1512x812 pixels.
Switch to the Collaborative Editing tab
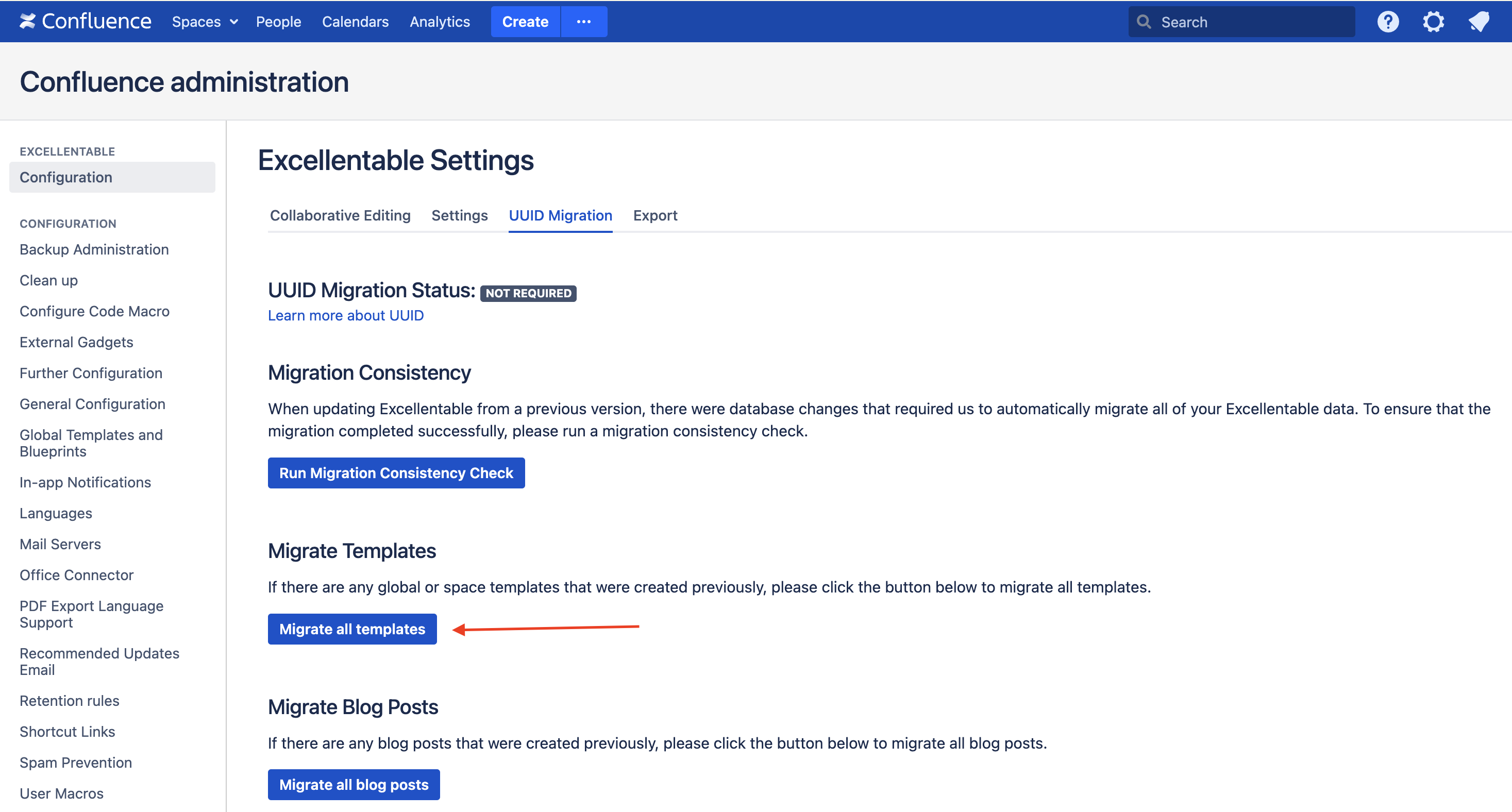tap(340, 215)
